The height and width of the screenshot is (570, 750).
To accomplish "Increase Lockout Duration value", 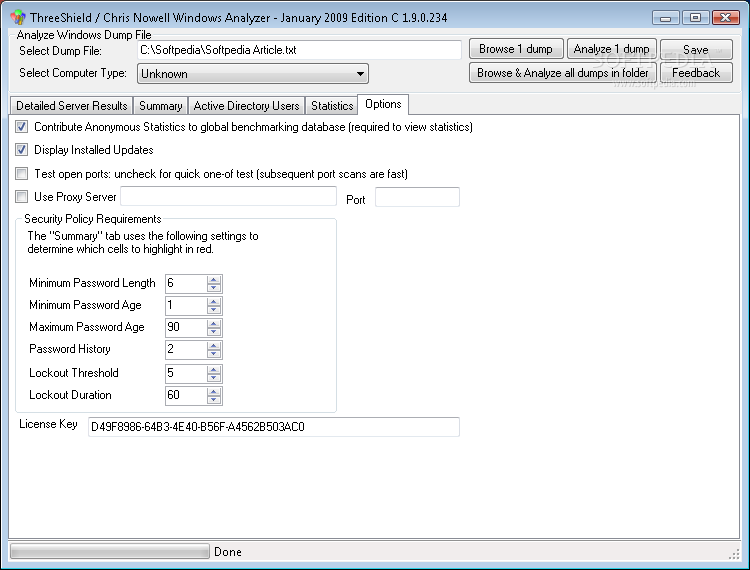I will coord(214,391).
